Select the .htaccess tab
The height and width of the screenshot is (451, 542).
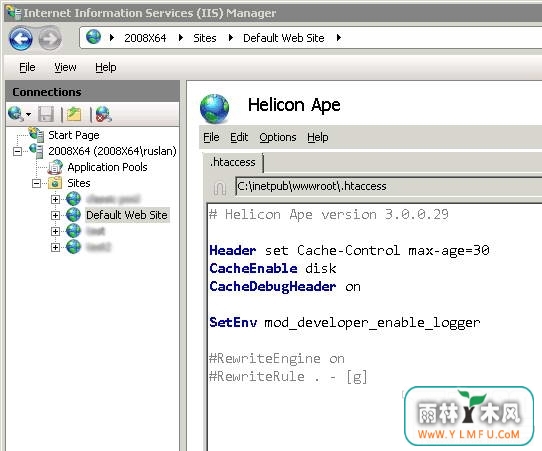[x=233, y=162]
